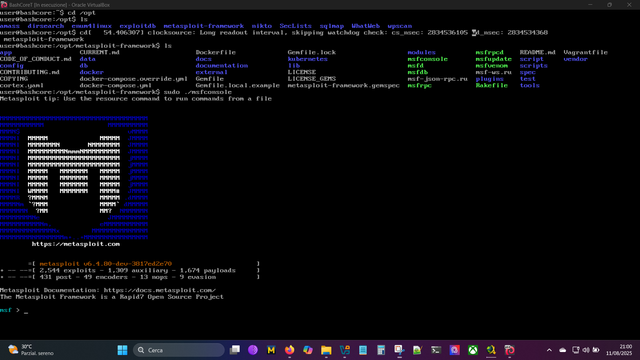Click 'modules' folder name in the listing
This screenshot has width=640, height=360.
point(421,52)
